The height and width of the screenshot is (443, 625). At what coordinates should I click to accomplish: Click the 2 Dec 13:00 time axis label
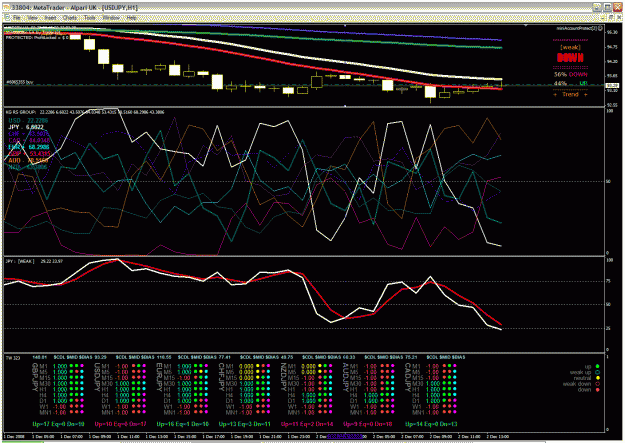[x=497, y=437]
